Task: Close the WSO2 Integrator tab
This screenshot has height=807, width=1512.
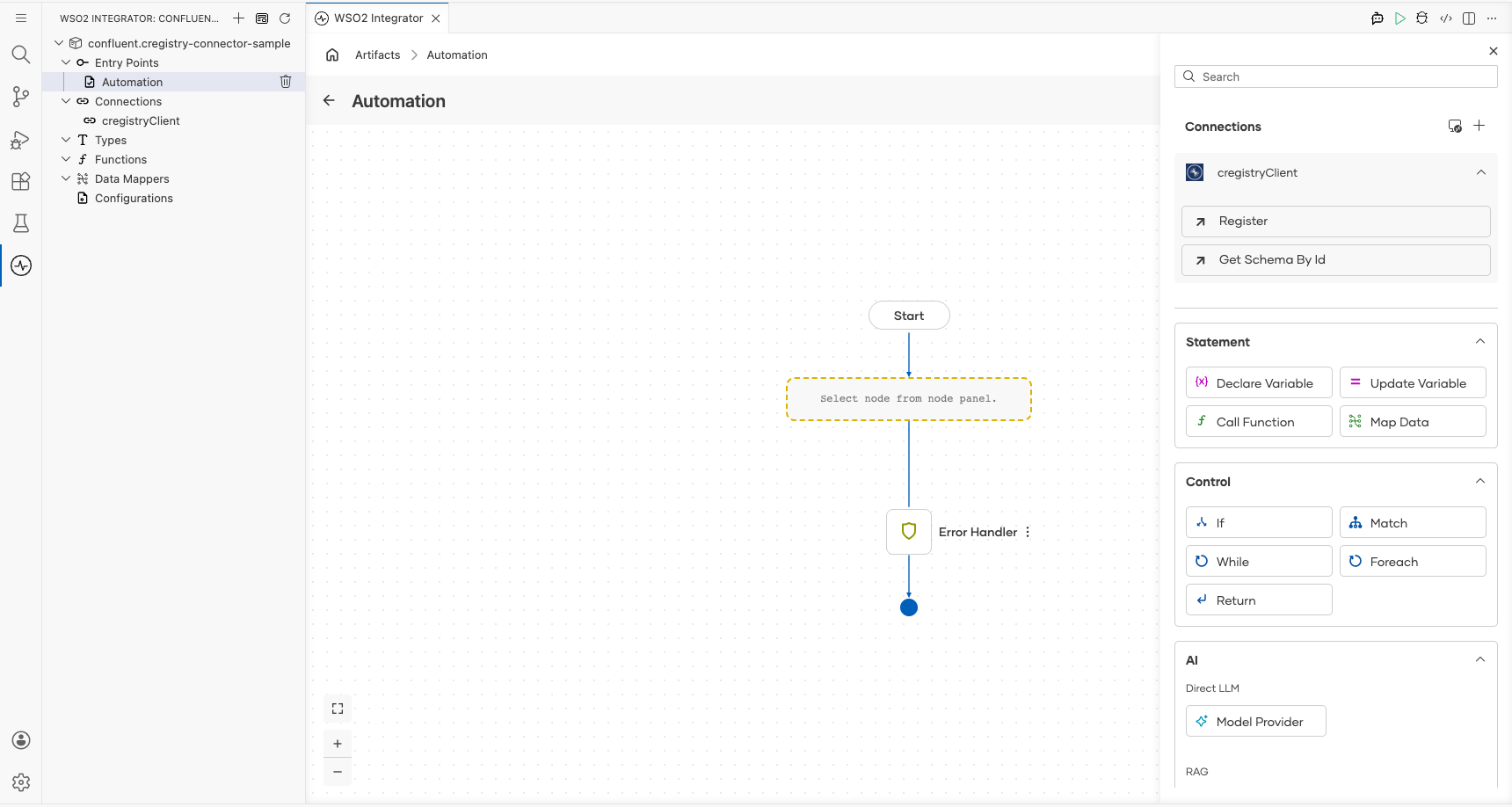Action: click(x=436, y=18)
